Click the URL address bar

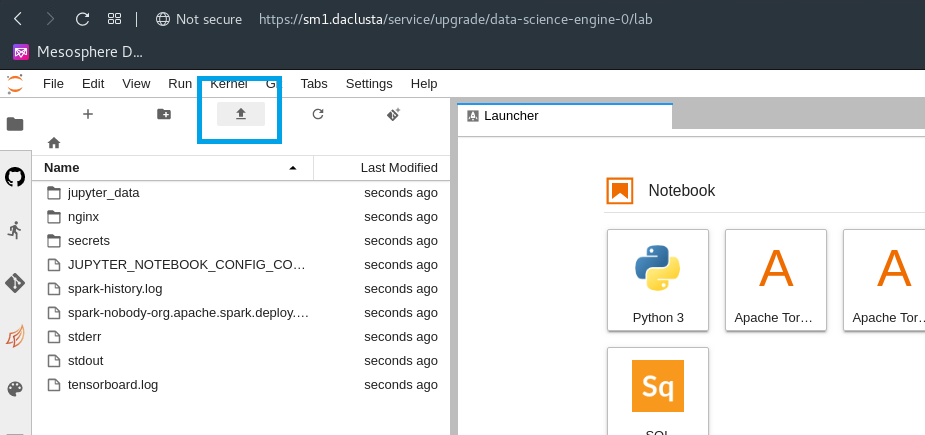(455, 19)
